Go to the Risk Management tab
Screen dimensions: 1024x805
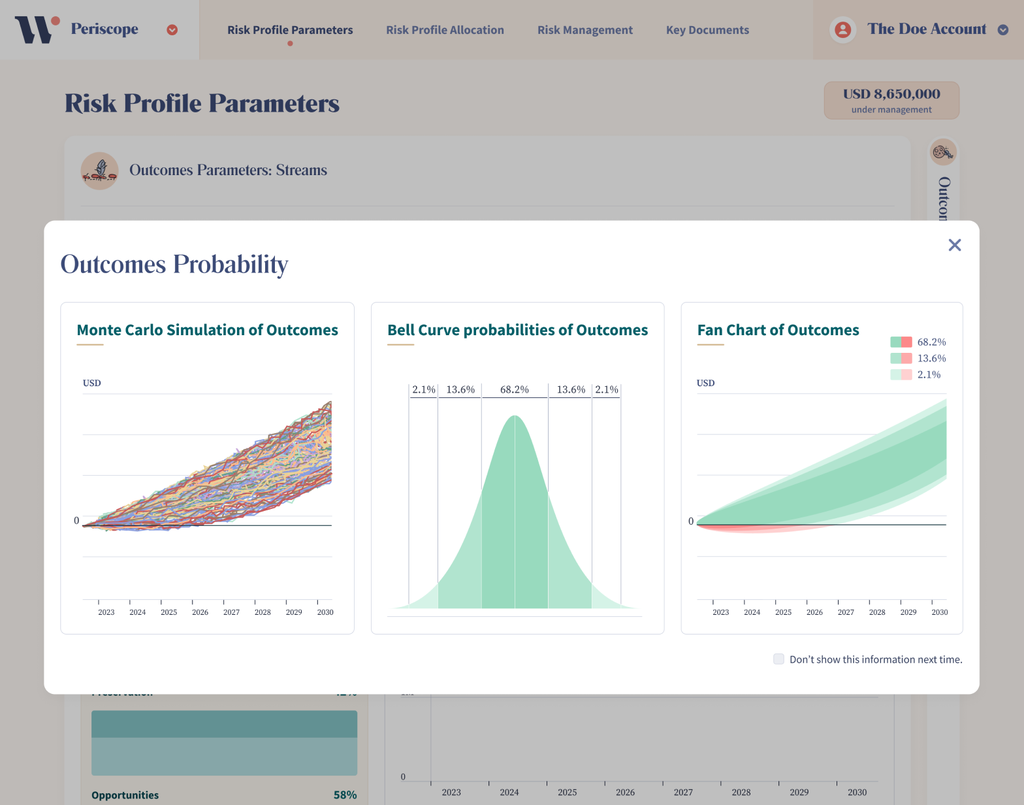(x=585, y=30)
